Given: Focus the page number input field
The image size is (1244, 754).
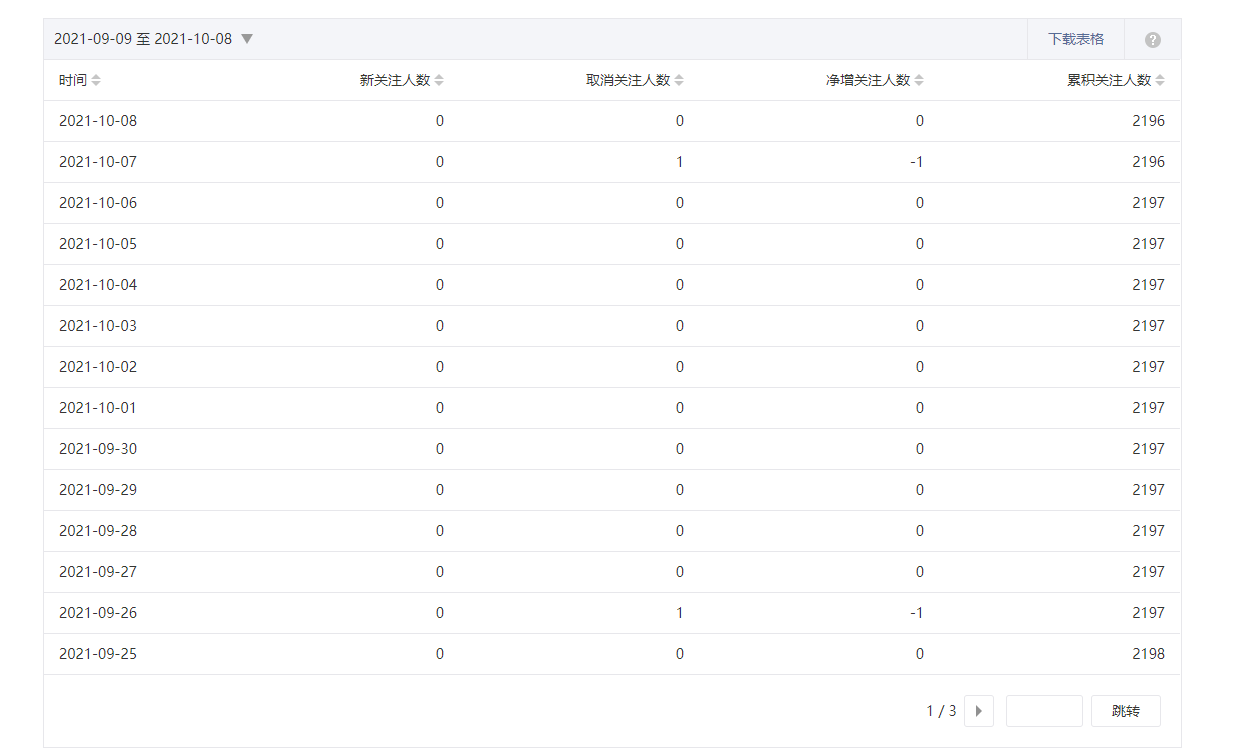Looking at the screenshot, I should [x=1044, y=711].
